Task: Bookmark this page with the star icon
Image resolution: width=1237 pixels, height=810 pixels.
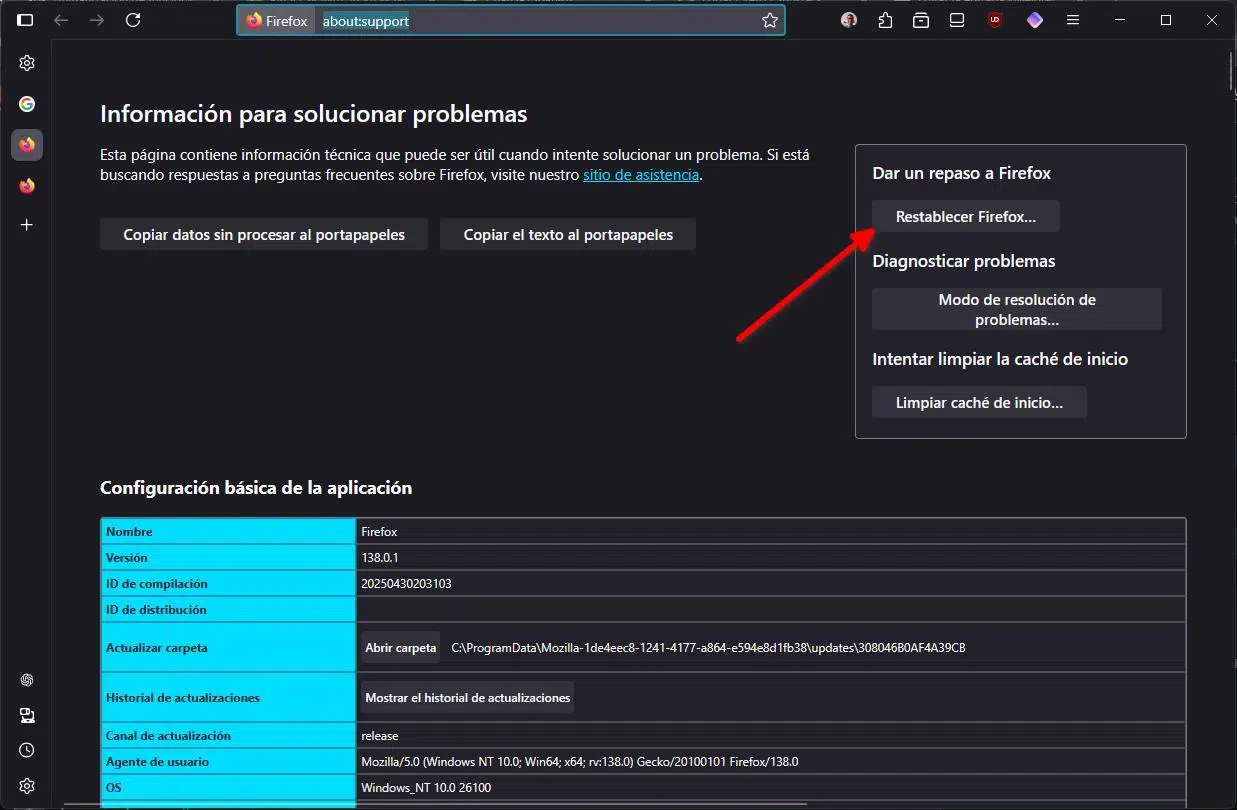Action: click(769, 20)
